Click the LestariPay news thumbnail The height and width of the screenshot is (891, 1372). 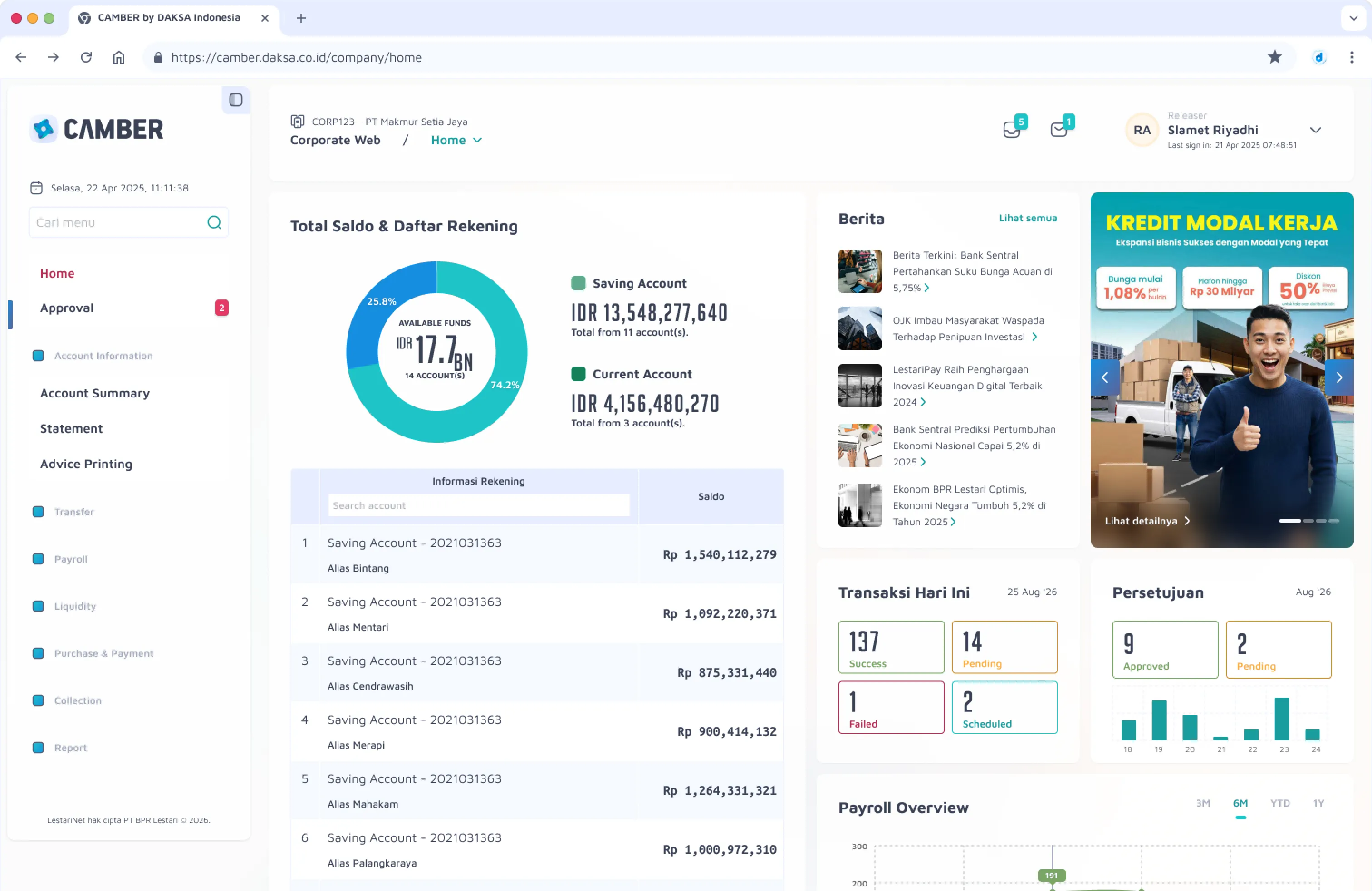pos(859,386)
